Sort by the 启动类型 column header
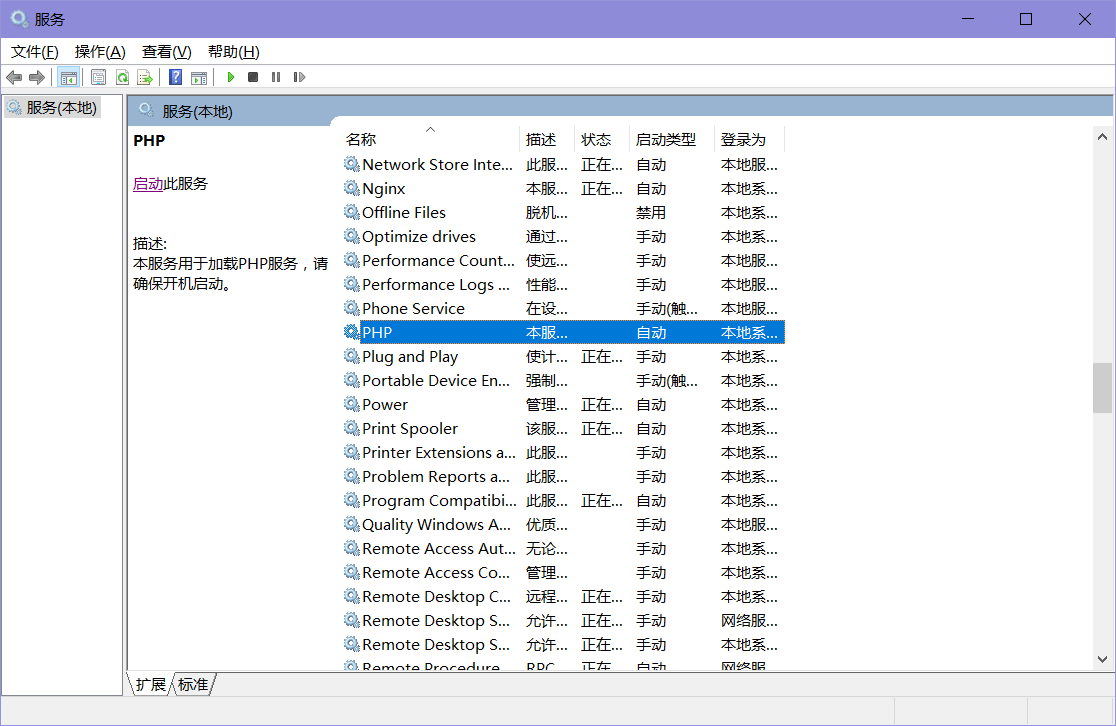The width and height of the screenshot is (1116, 726). (672, 140)
